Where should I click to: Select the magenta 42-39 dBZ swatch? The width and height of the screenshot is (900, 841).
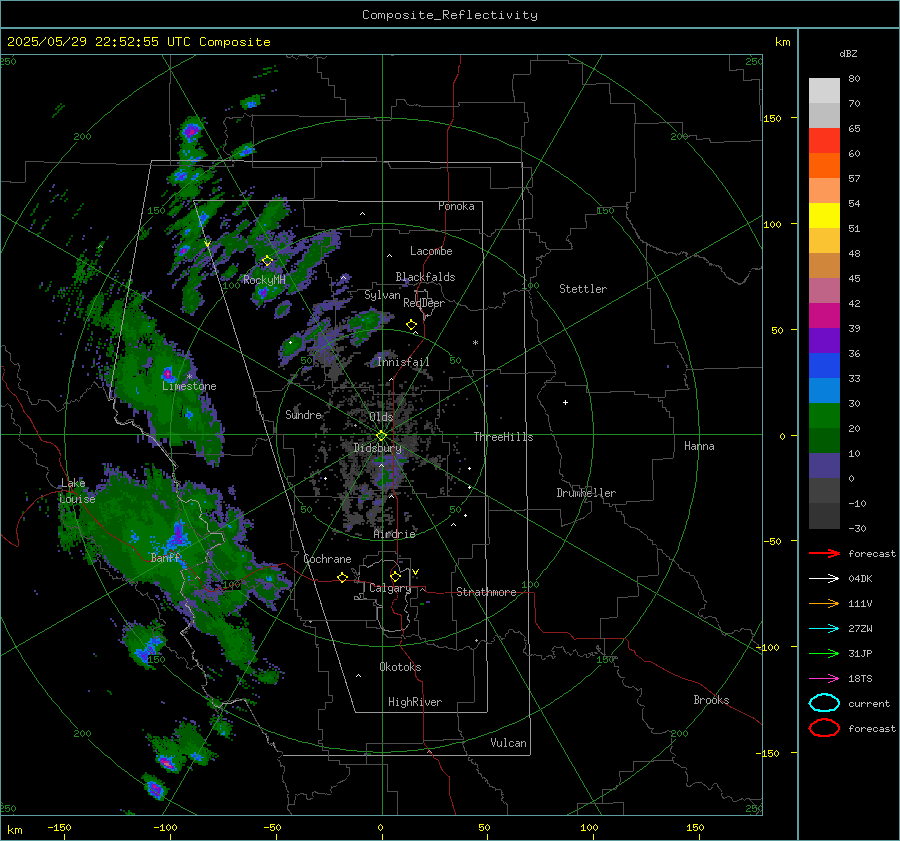824,316
